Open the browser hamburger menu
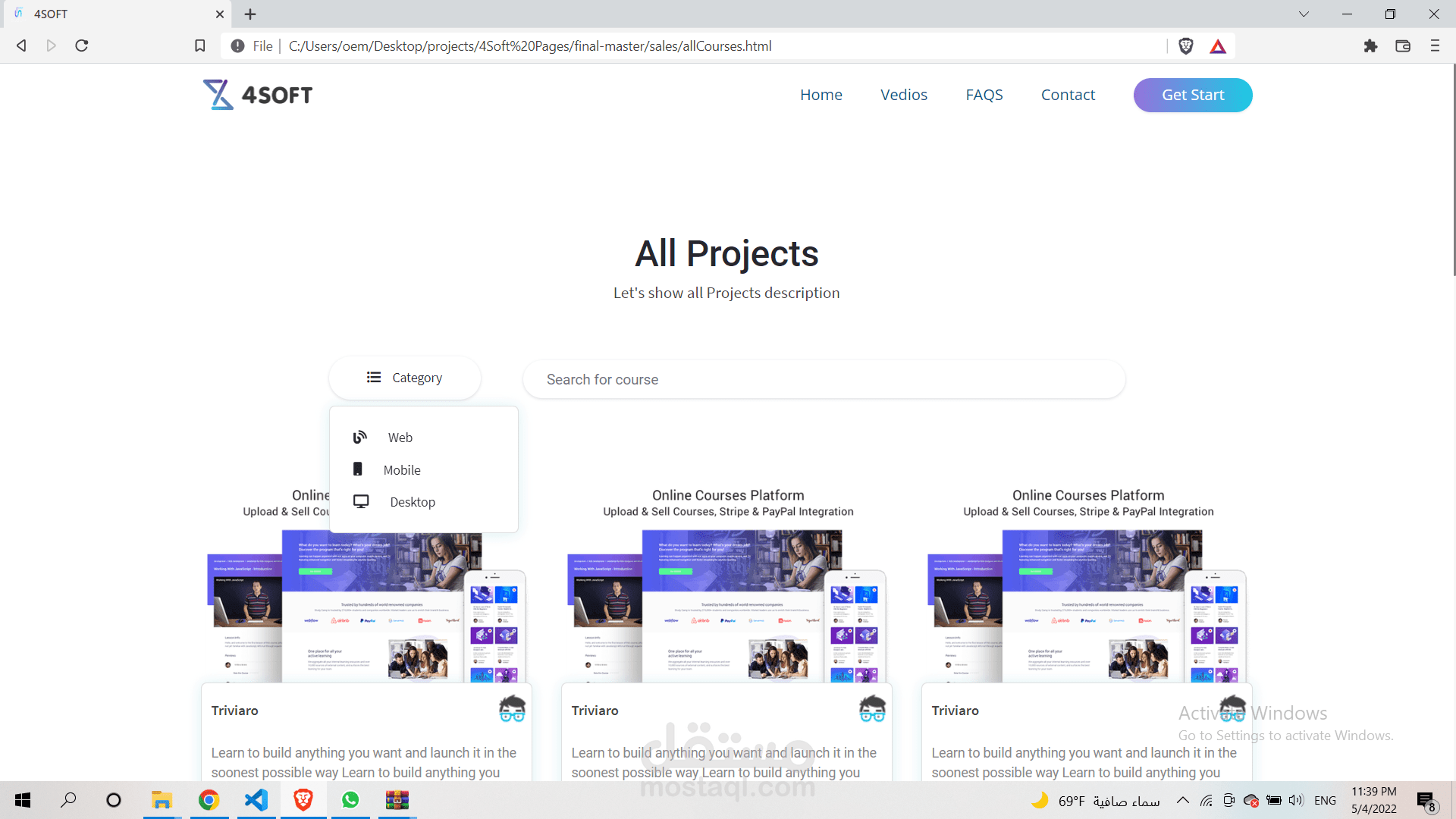Viewport: 1456px width, 819px height. 1435,46
